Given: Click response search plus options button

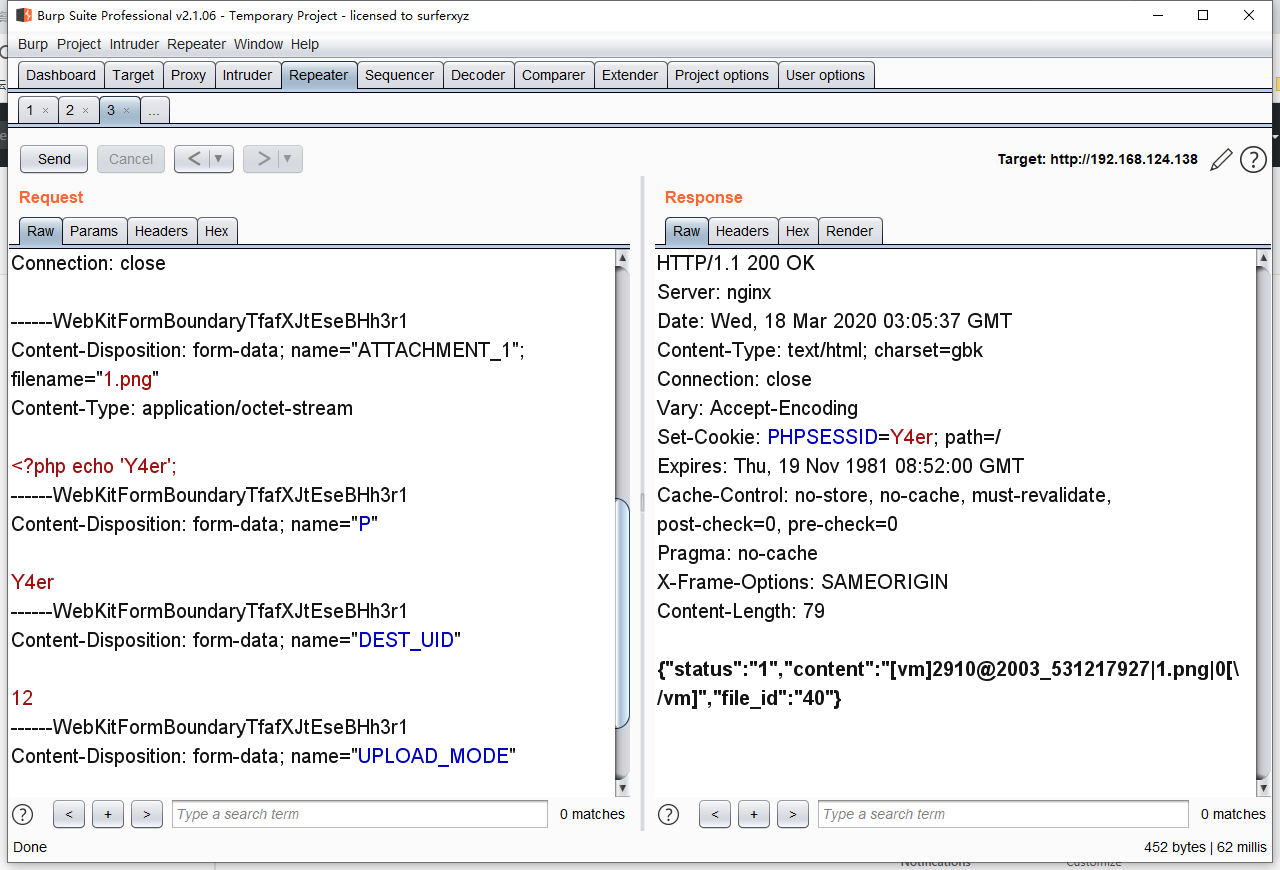Looking at the screenshot, I should click(x=753, y=814).
